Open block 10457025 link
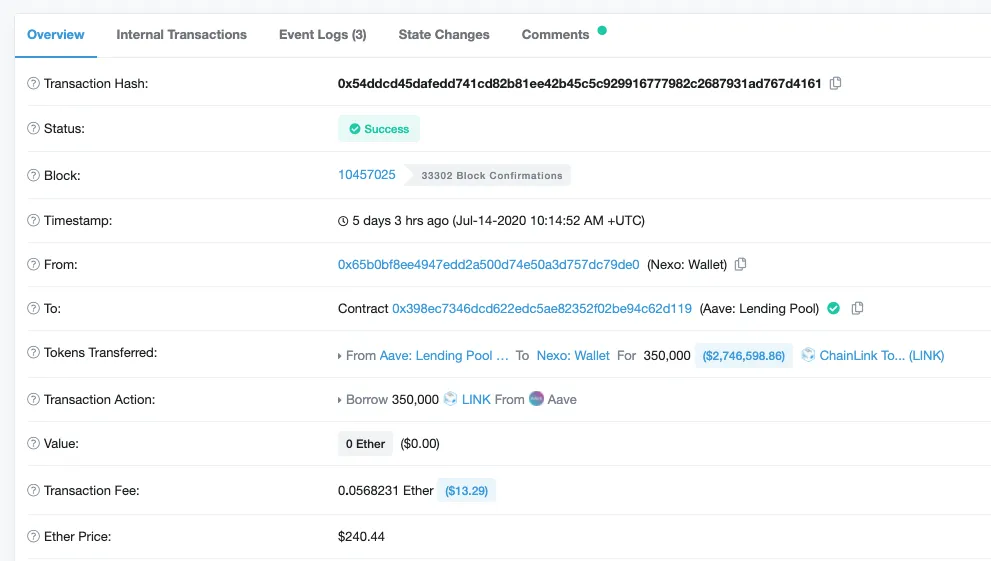 pyautogui.click(x=367, y=174)
